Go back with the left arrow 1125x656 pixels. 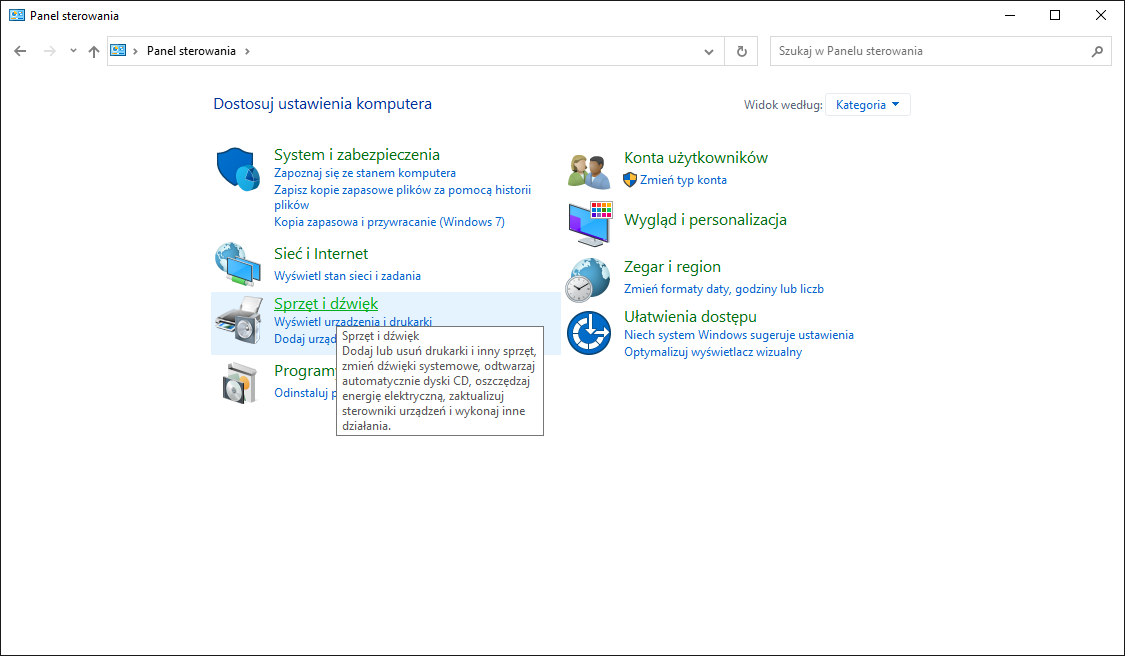pos(20,51)
